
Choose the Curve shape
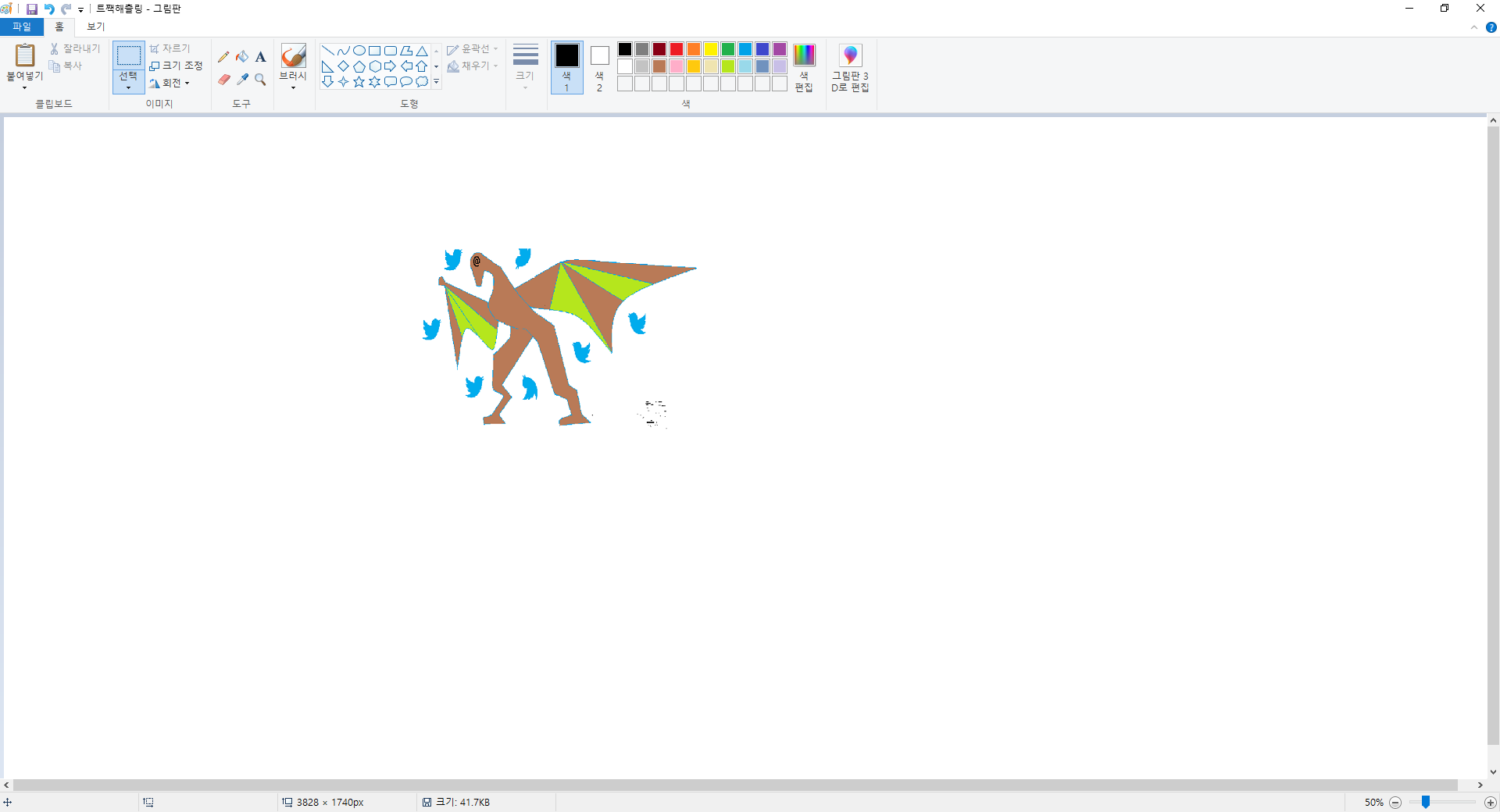pos(344,51)
